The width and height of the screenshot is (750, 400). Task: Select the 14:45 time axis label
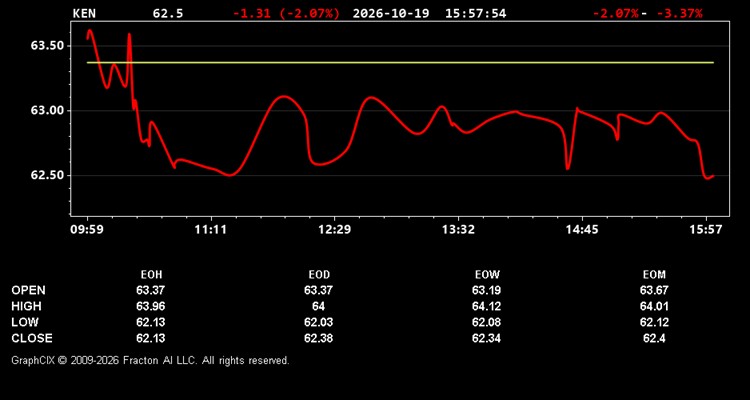tap(582, 230)
